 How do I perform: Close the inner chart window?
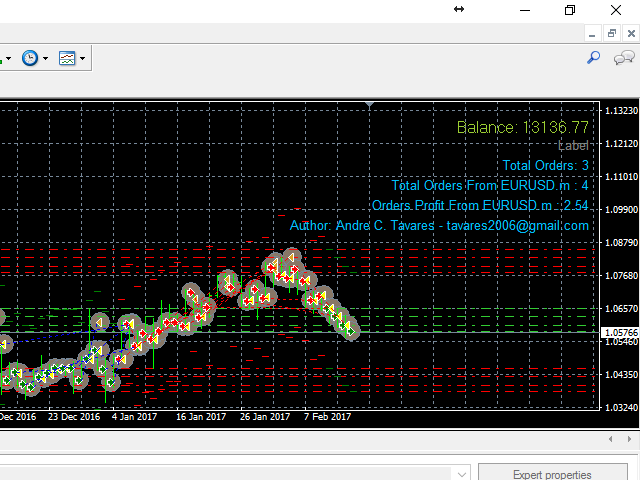(629, 33)
